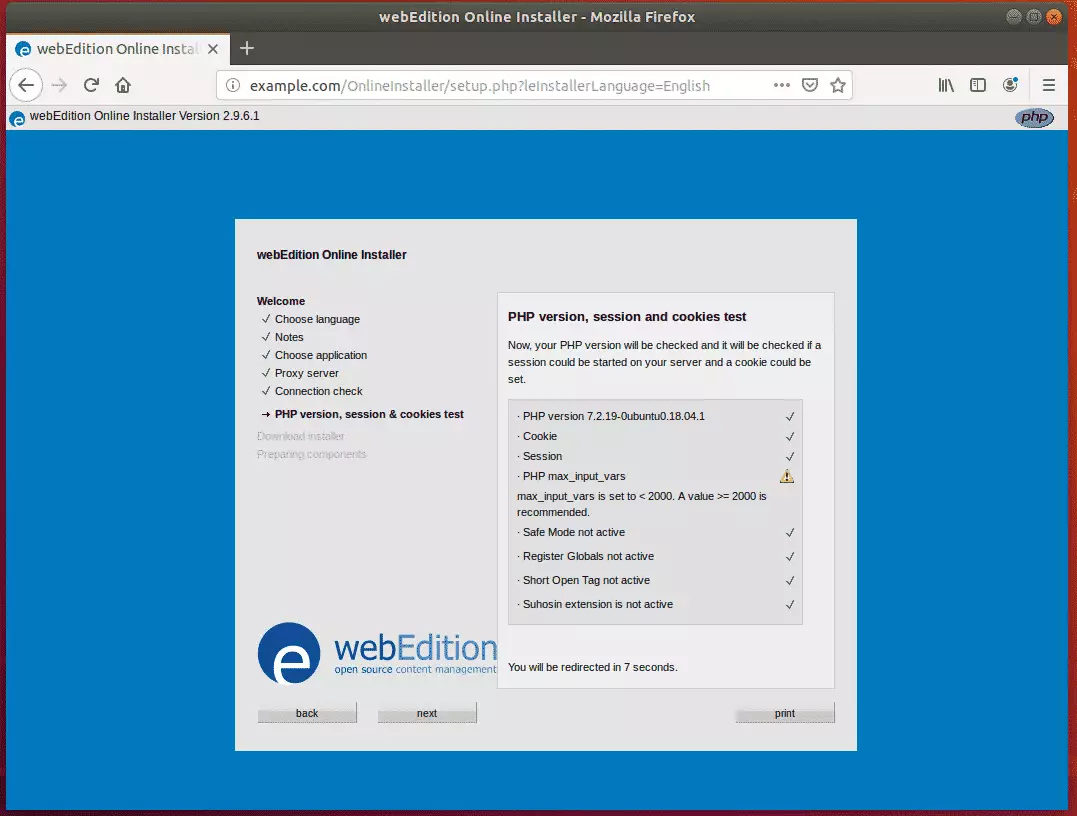Click the redirect countdown message
The height and width of the screenshot is (816, 1077).
click(x=592, y=667)
